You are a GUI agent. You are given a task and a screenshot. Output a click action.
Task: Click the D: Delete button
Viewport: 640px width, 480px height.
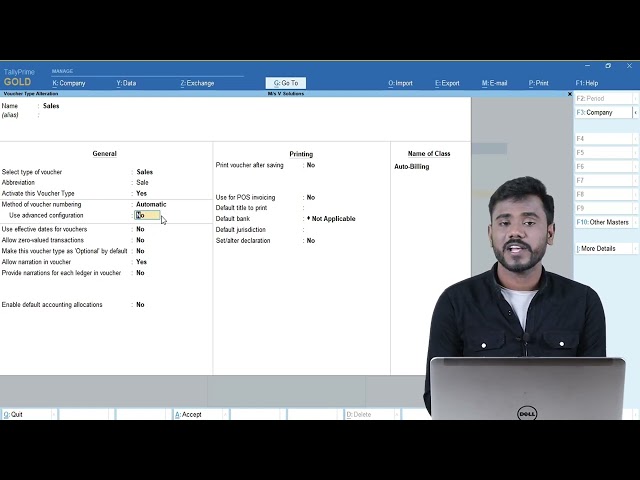point(371,414)
